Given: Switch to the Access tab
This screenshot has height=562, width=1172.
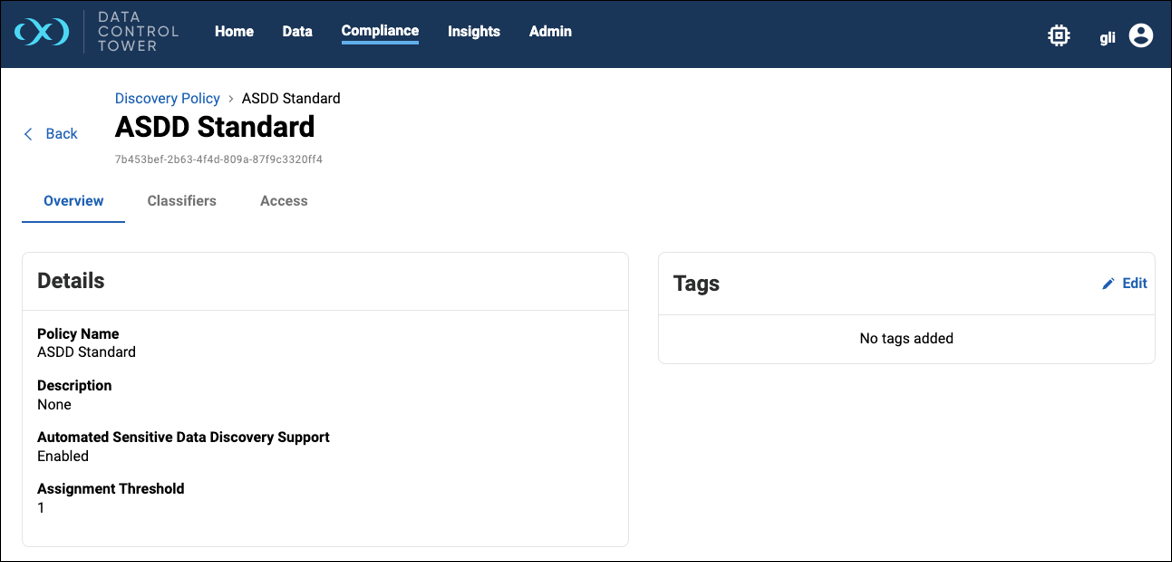Looking at the screenshot, I should click(284, 201).
